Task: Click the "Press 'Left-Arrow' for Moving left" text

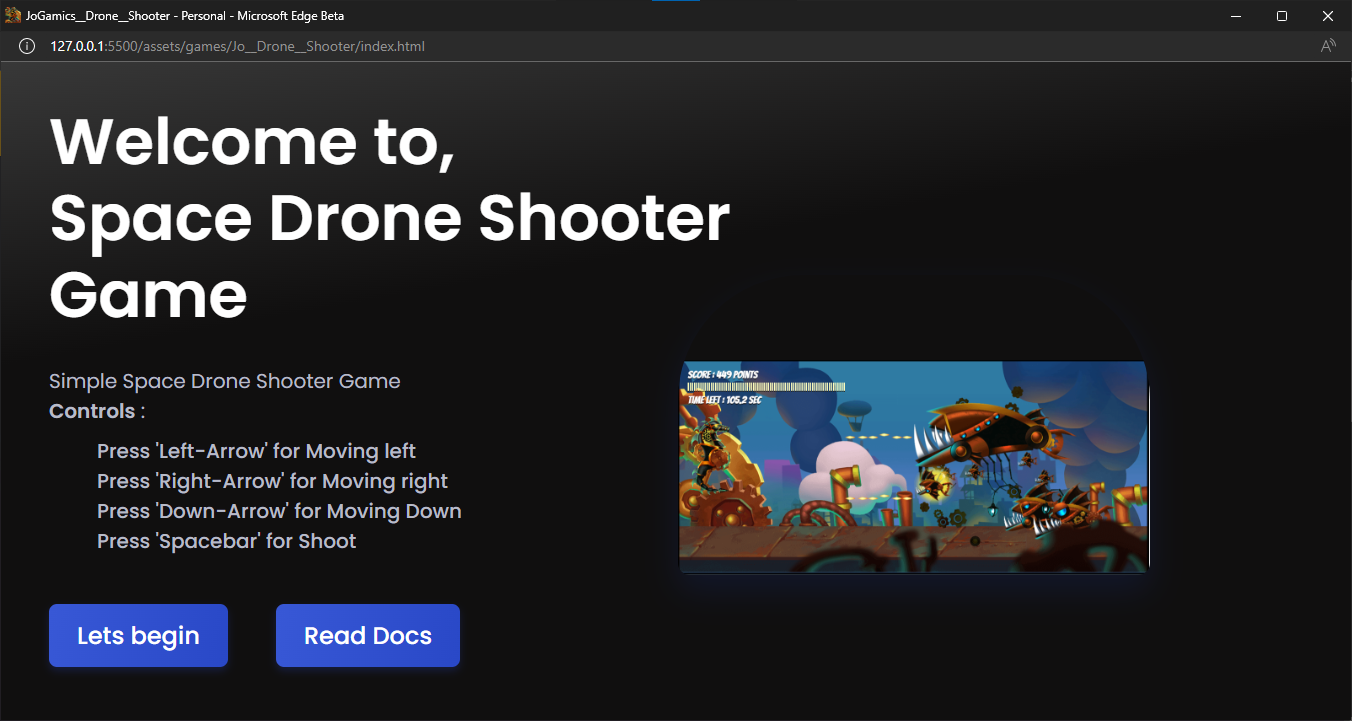Action: 256,451
